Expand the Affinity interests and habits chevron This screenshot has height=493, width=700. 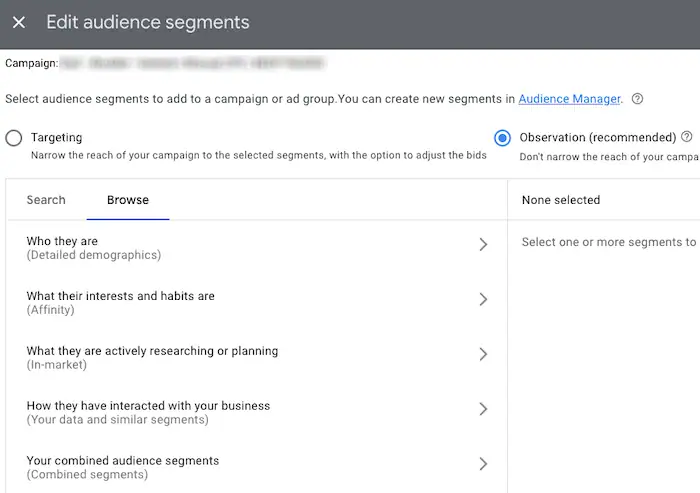tap(483, 299)
